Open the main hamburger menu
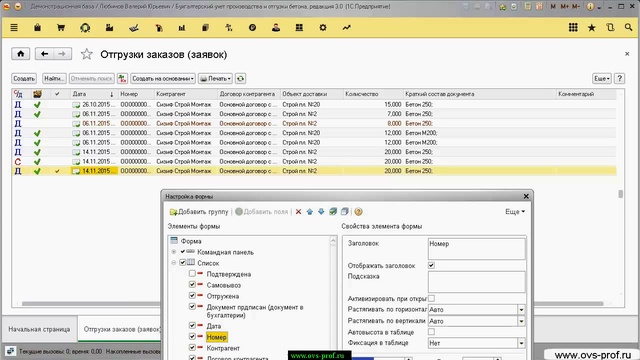The height and width of the screenshot is (360, 640). tap(14, 28)
